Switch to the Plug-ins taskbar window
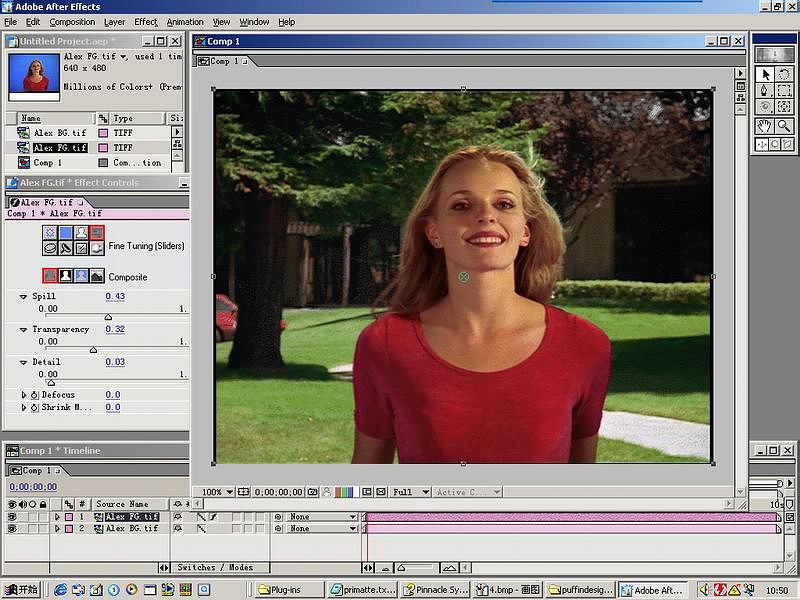Viewport: 800px width, 600px height. click(x=288, y=590)
